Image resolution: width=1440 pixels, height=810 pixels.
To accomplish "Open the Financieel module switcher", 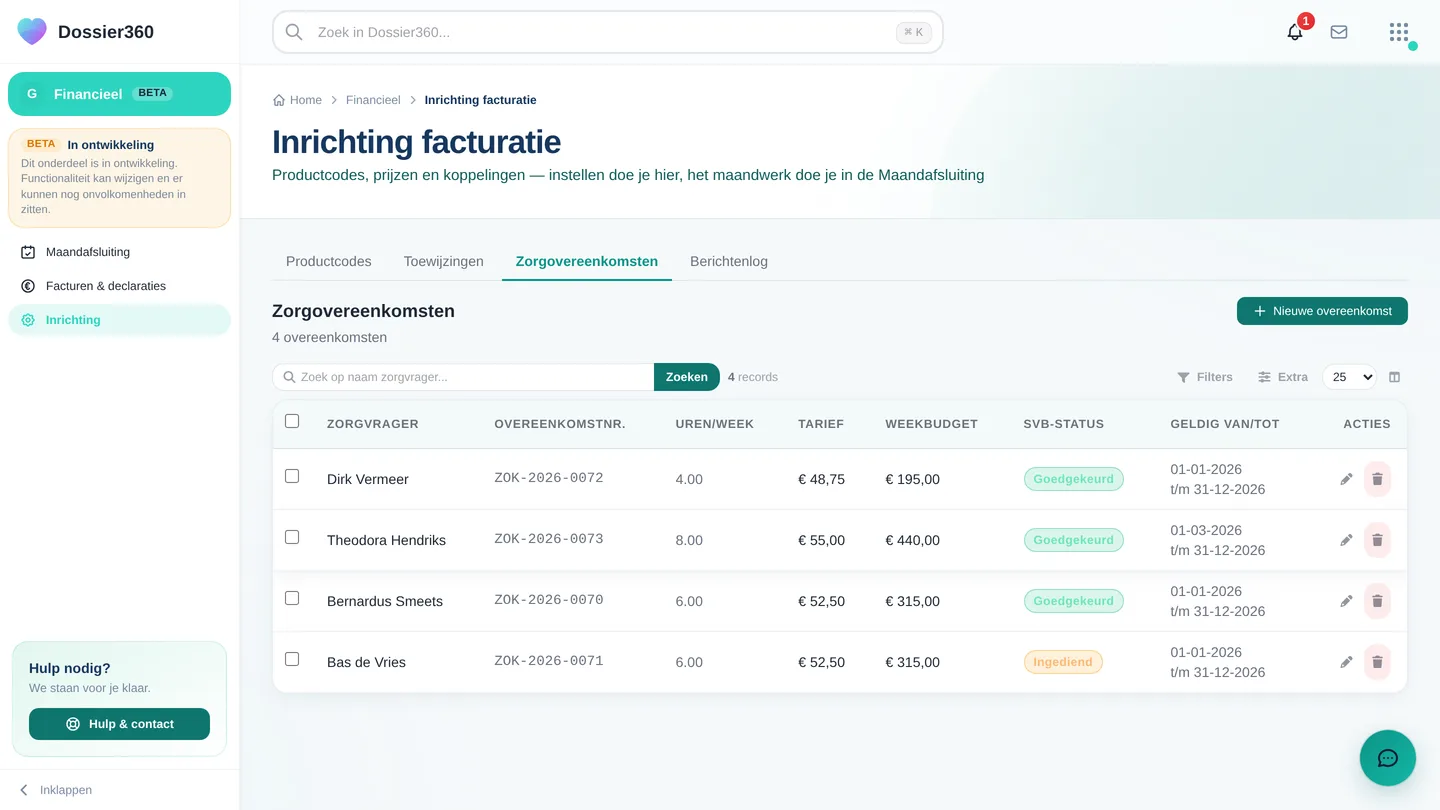I will [x=119, y=94].
